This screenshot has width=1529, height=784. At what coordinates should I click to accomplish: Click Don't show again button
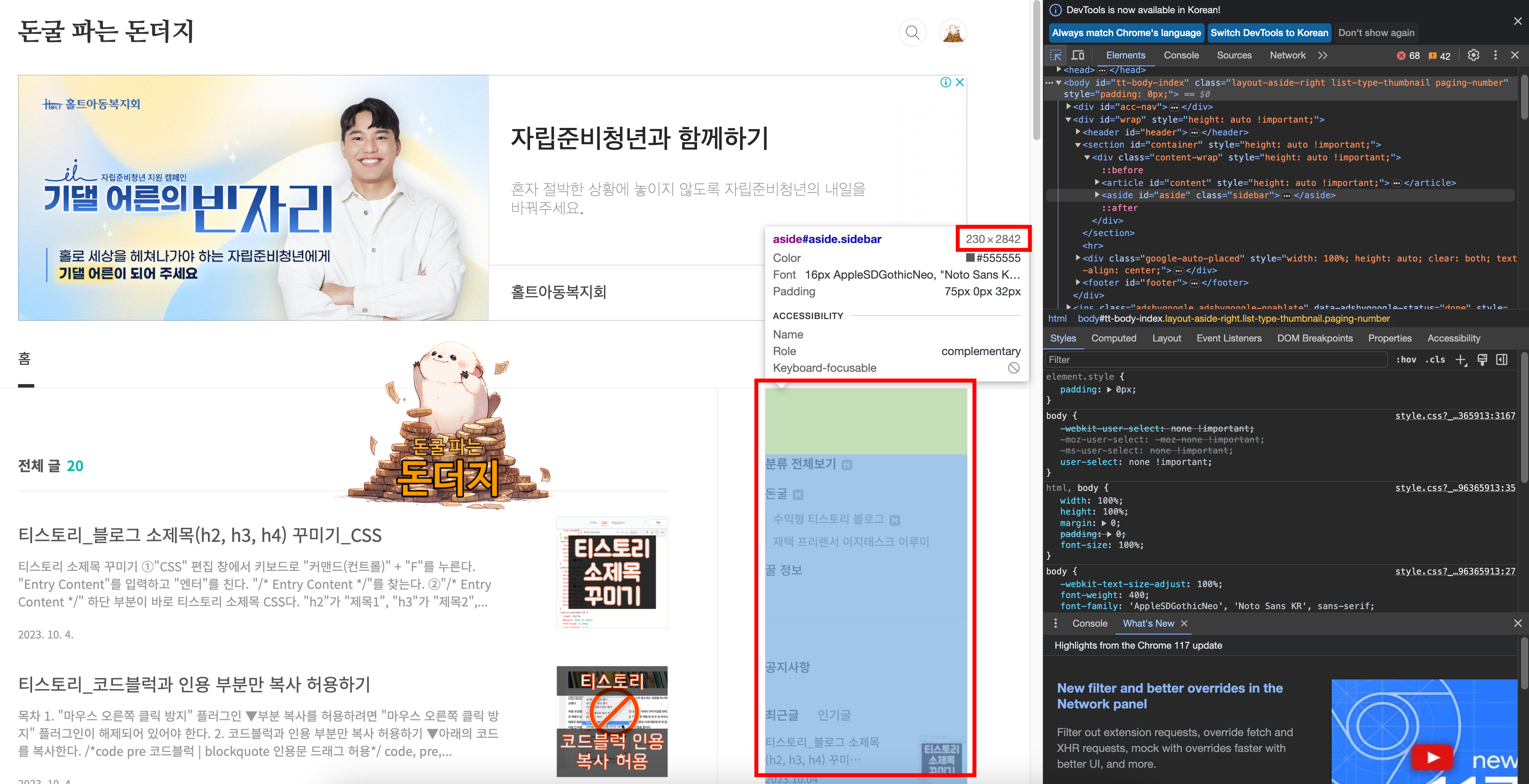(x=1376, y=33)
